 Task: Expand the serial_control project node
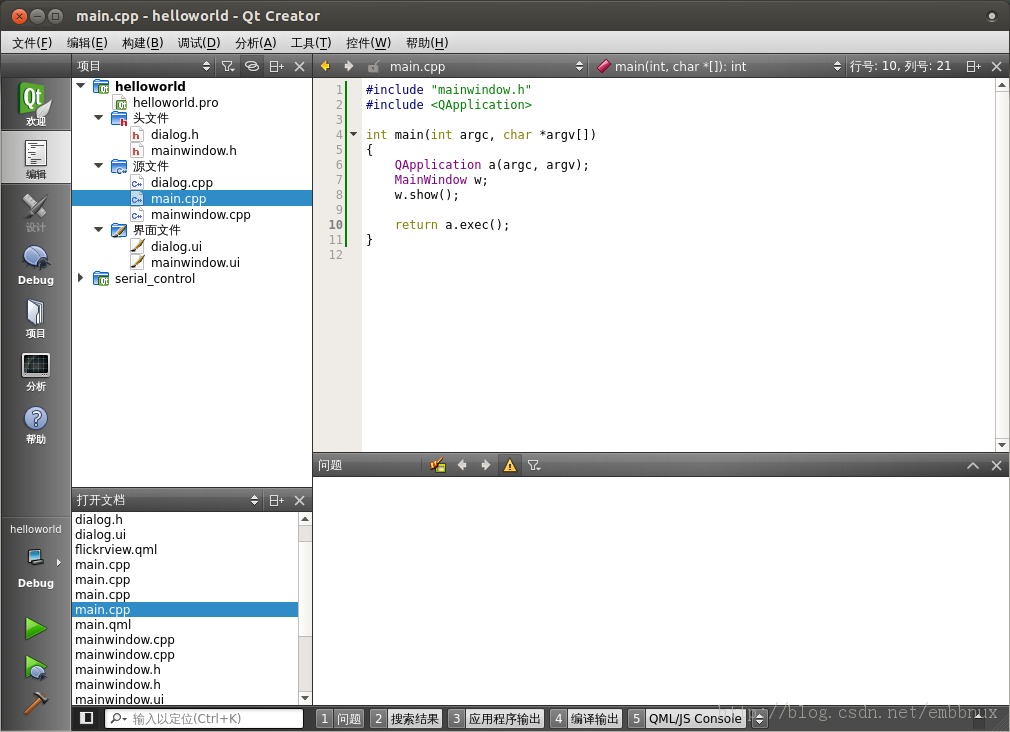point(81,278)
